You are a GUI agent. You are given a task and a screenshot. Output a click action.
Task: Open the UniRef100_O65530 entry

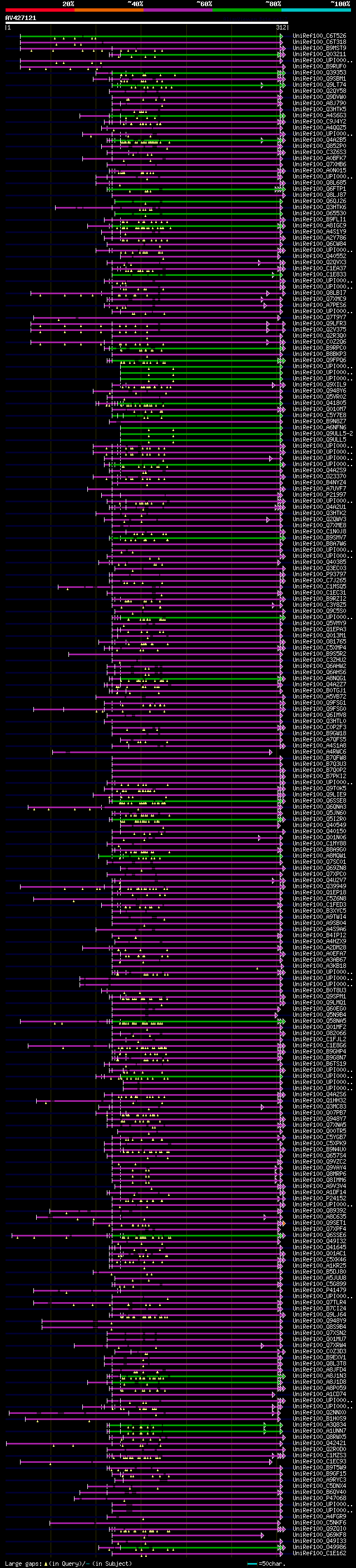point(319,214)
